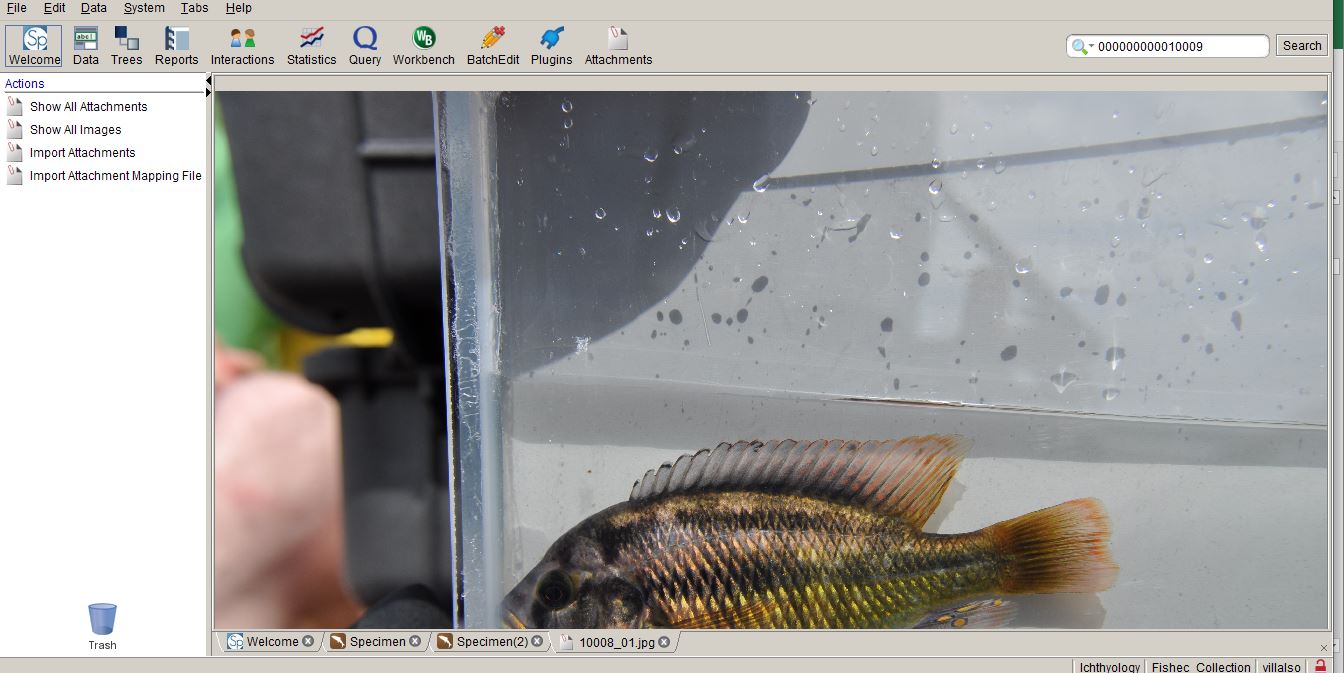Open the Query toolbar icon
Screen dimensions: 1344x673
(x=365, y=46)
